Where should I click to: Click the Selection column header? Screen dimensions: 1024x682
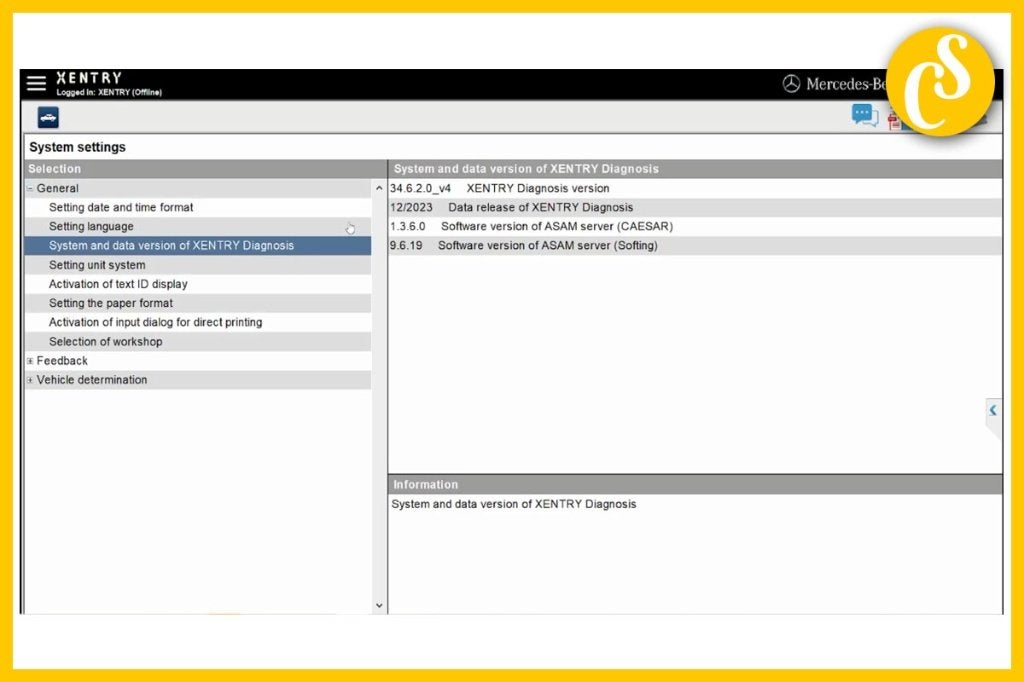coord(206,169)
